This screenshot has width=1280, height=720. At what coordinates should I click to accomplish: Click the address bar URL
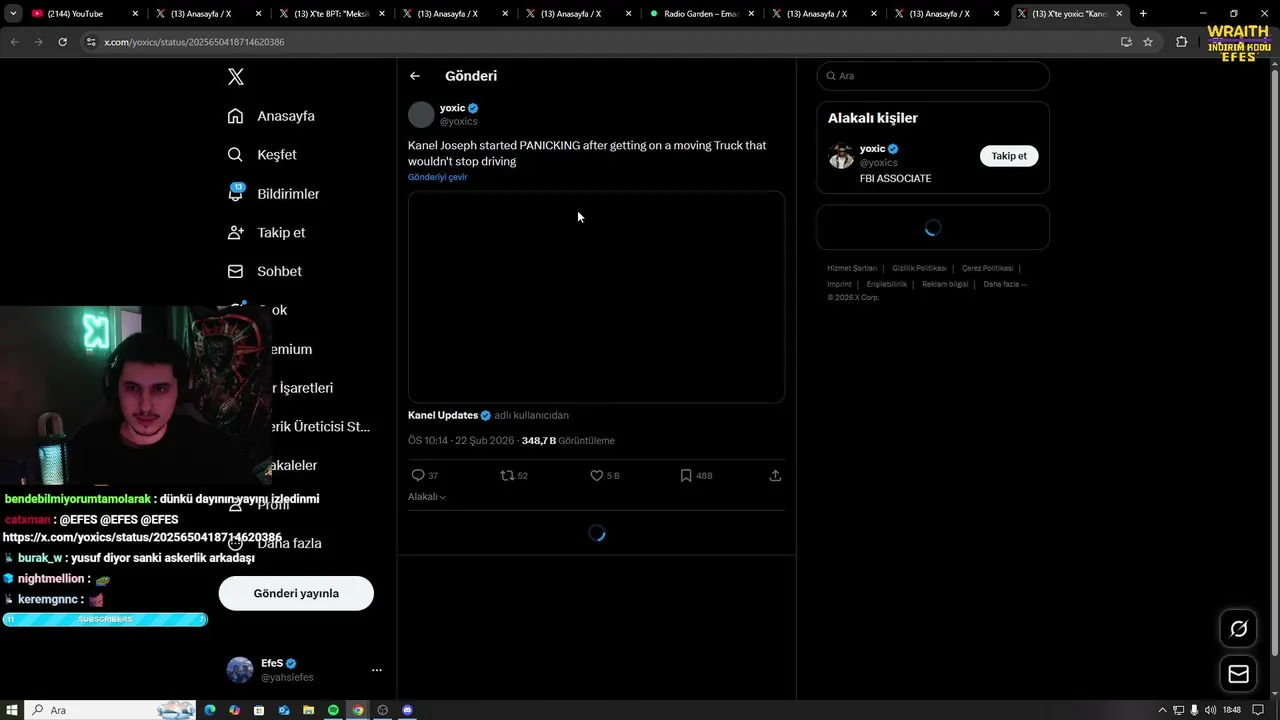coord(194,42)
